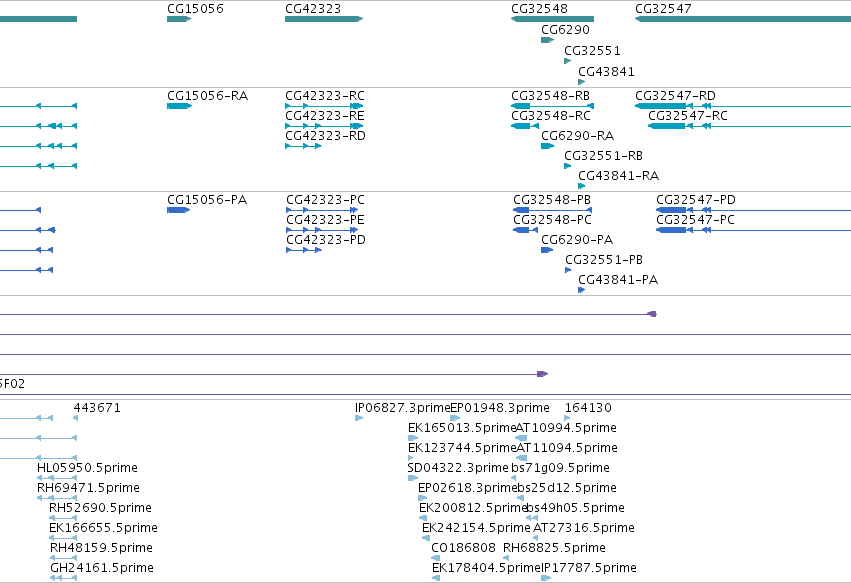The height and width of the screenshot is (583, 851).
Task: Select the bs25d12.5prime EST arrowhead
Action: coord(520,498)
